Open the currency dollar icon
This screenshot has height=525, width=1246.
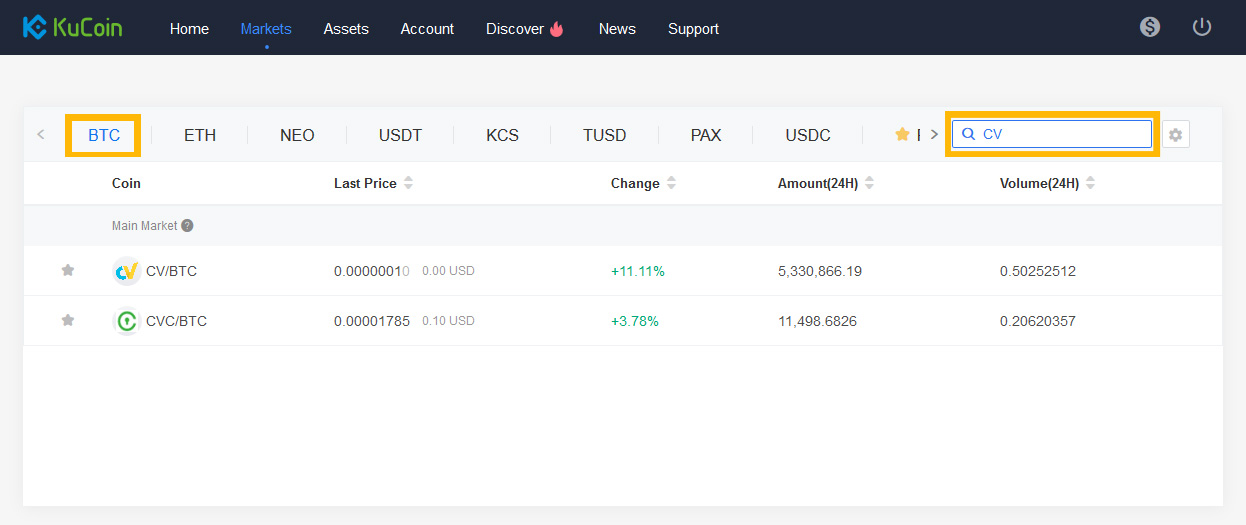(1150, 27)
